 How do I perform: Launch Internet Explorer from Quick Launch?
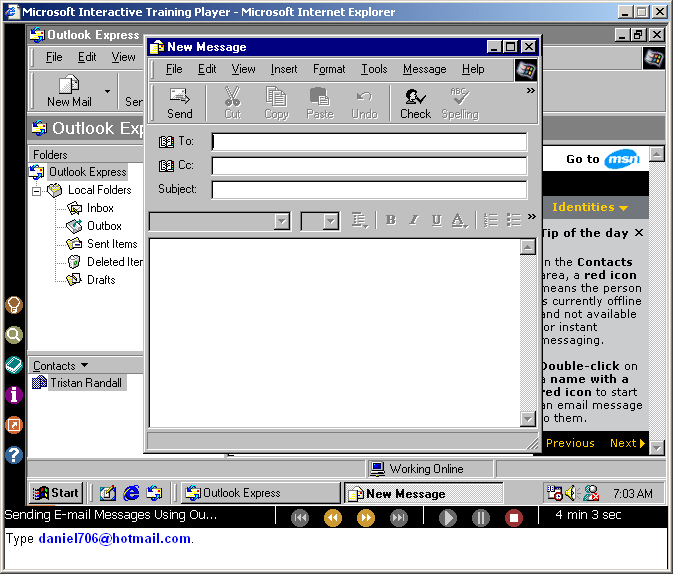tap(131, 493)
